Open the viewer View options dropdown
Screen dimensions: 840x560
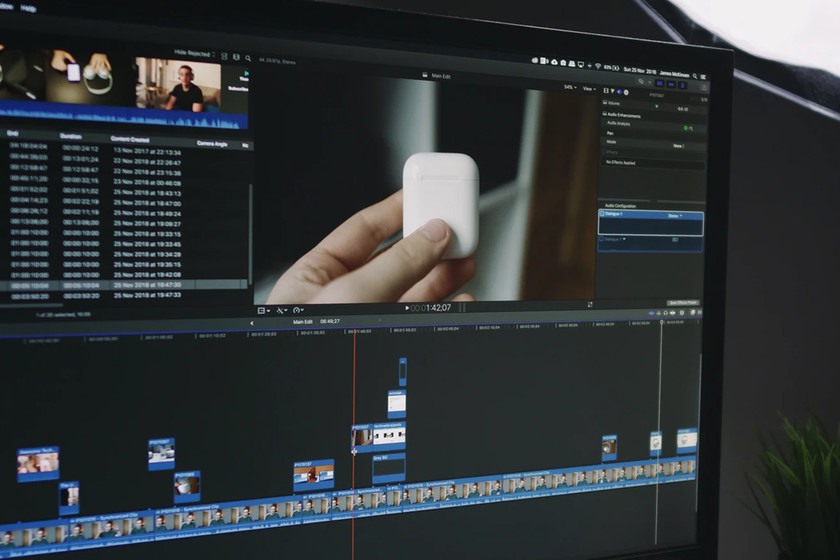589,89
